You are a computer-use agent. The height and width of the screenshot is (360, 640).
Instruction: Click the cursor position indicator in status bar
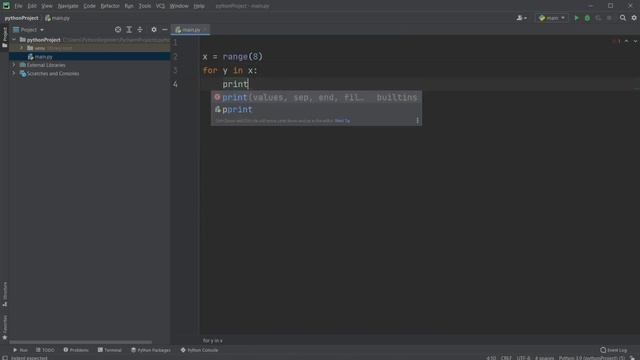pyautogui.click(x=491, y=358)
